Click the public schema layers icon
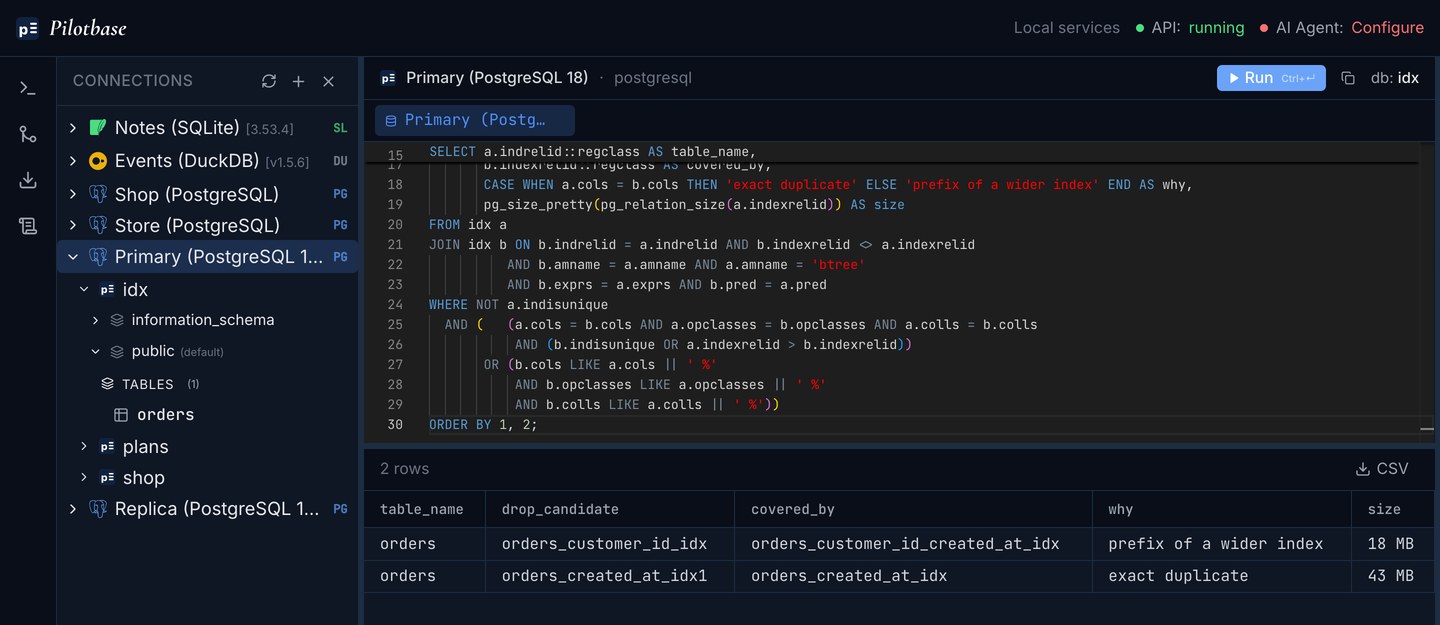 [x=117, y=352]
